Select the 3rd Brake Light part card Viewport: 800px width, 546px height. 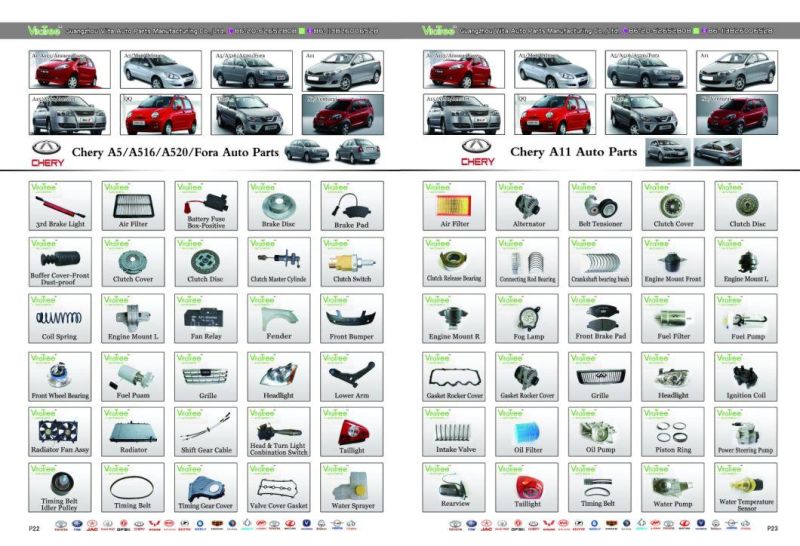(x=60, y=206)
